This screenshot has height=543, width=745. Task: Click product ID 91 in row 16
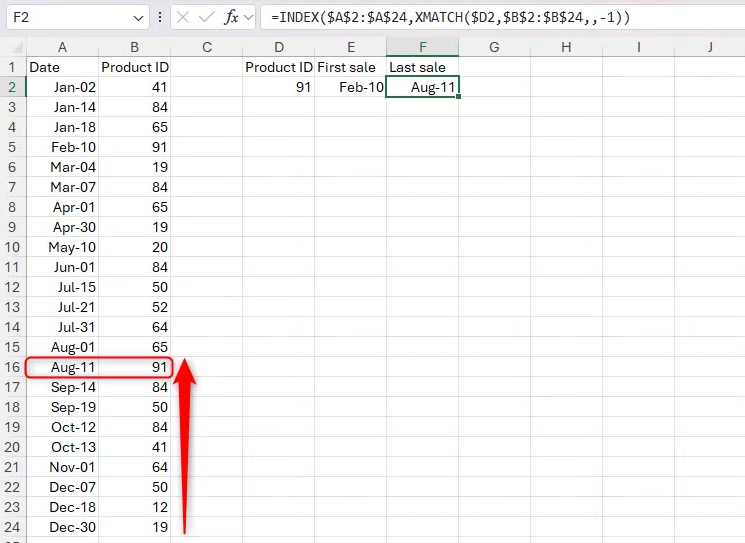[134, 367]
